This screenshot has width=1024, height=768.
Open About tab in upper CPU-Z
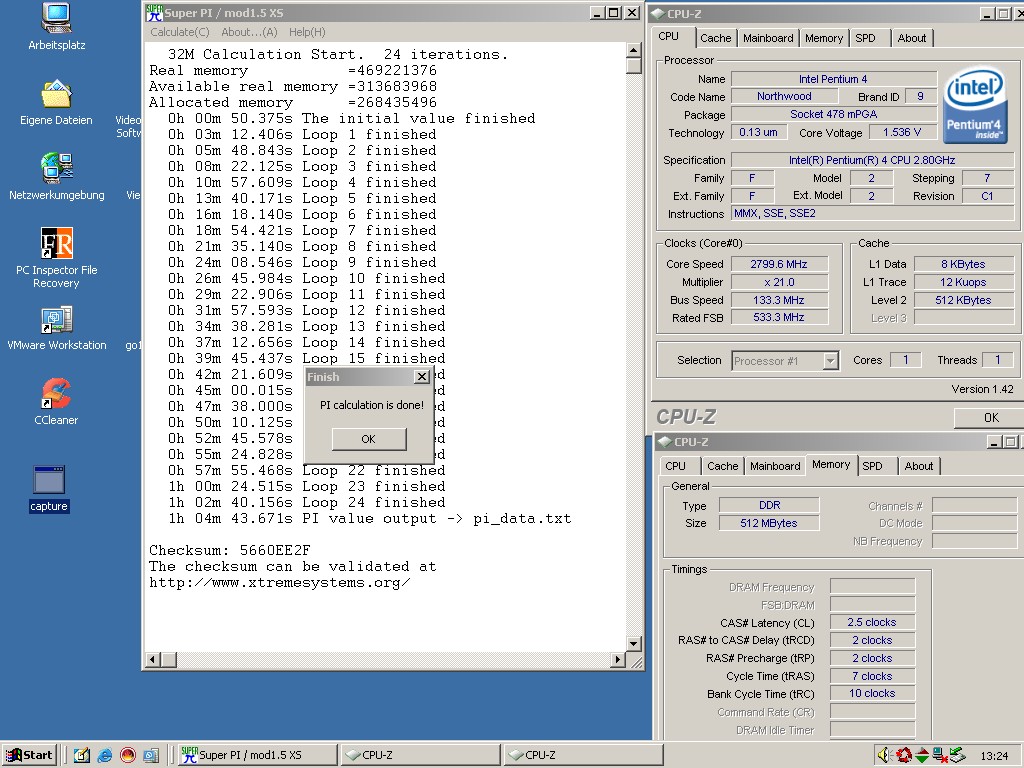coord(912,39)
